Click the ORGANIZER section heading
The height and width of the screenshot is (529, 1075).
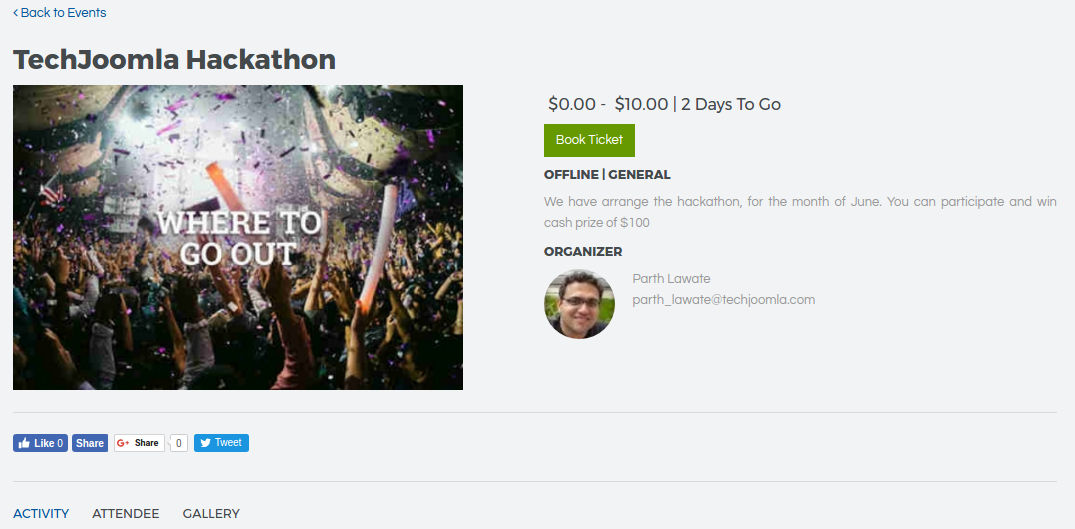pos(583,252)
